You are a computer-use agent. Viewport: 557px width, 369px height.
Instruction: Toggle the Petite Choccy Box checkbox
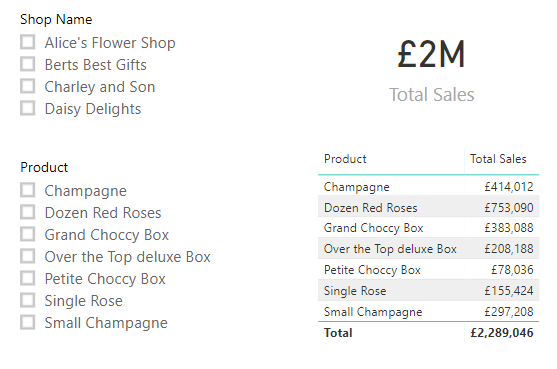point(27,278)
